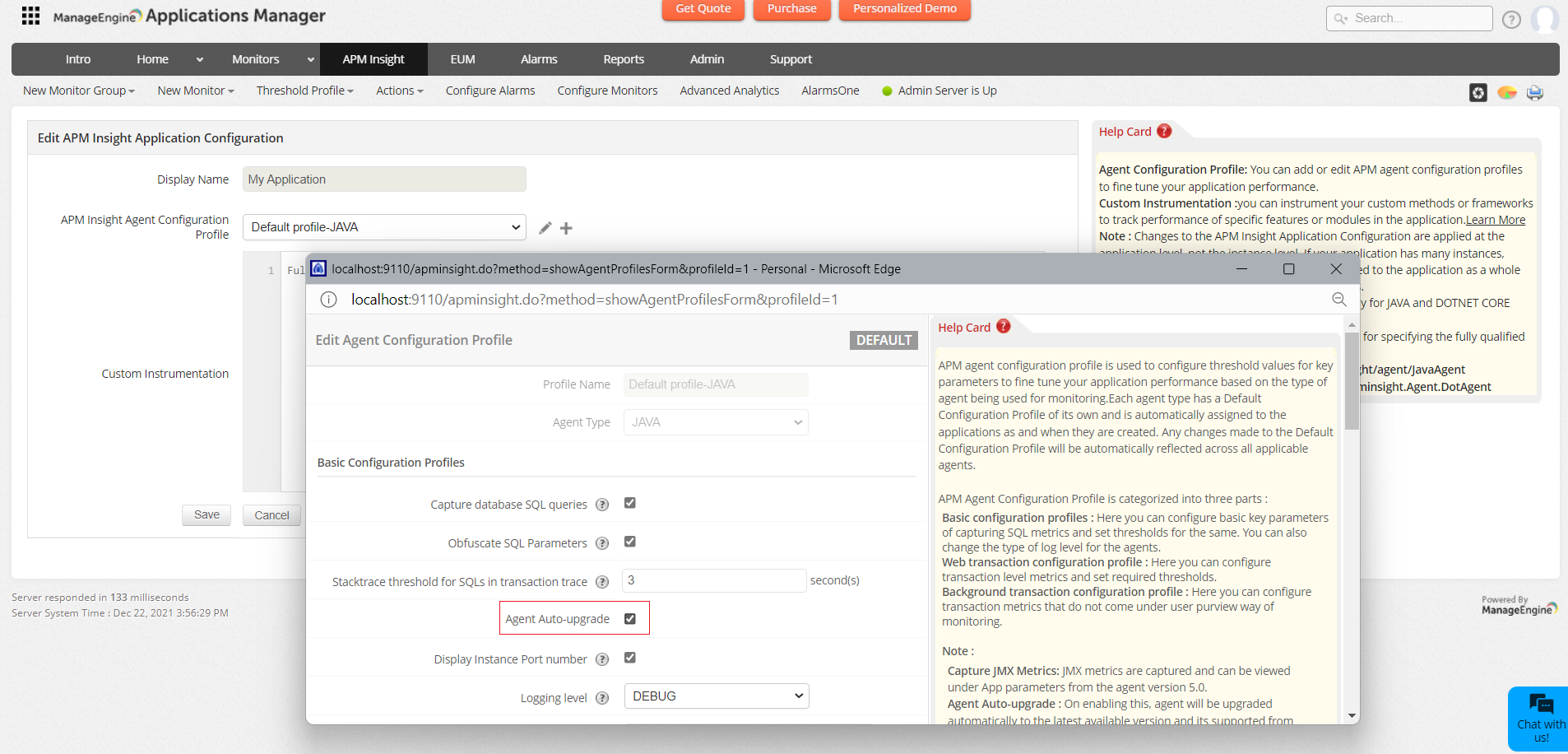Open the EUM tab
The image size is (1568, 754).
[462, 59]
